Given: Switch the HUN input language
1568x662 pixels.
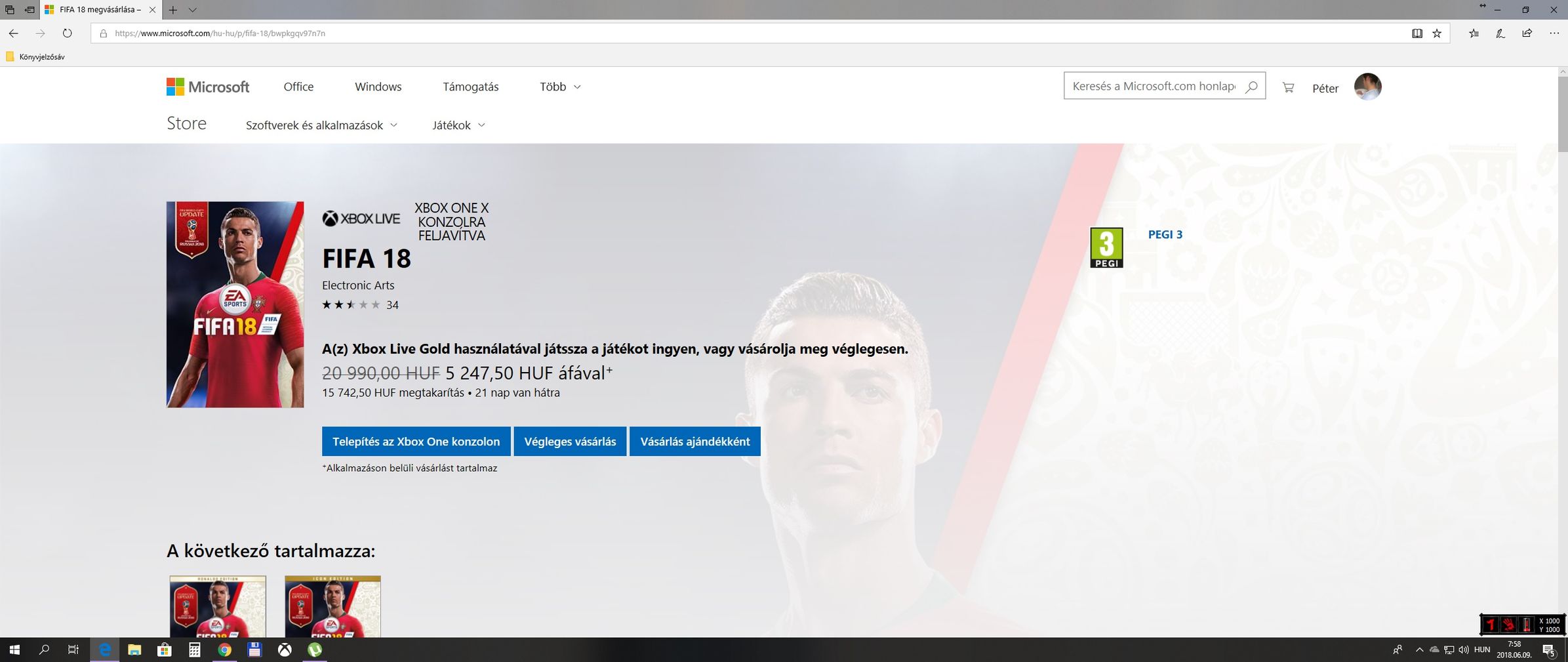Looking at the screenshot, I should coord(1482,650).
